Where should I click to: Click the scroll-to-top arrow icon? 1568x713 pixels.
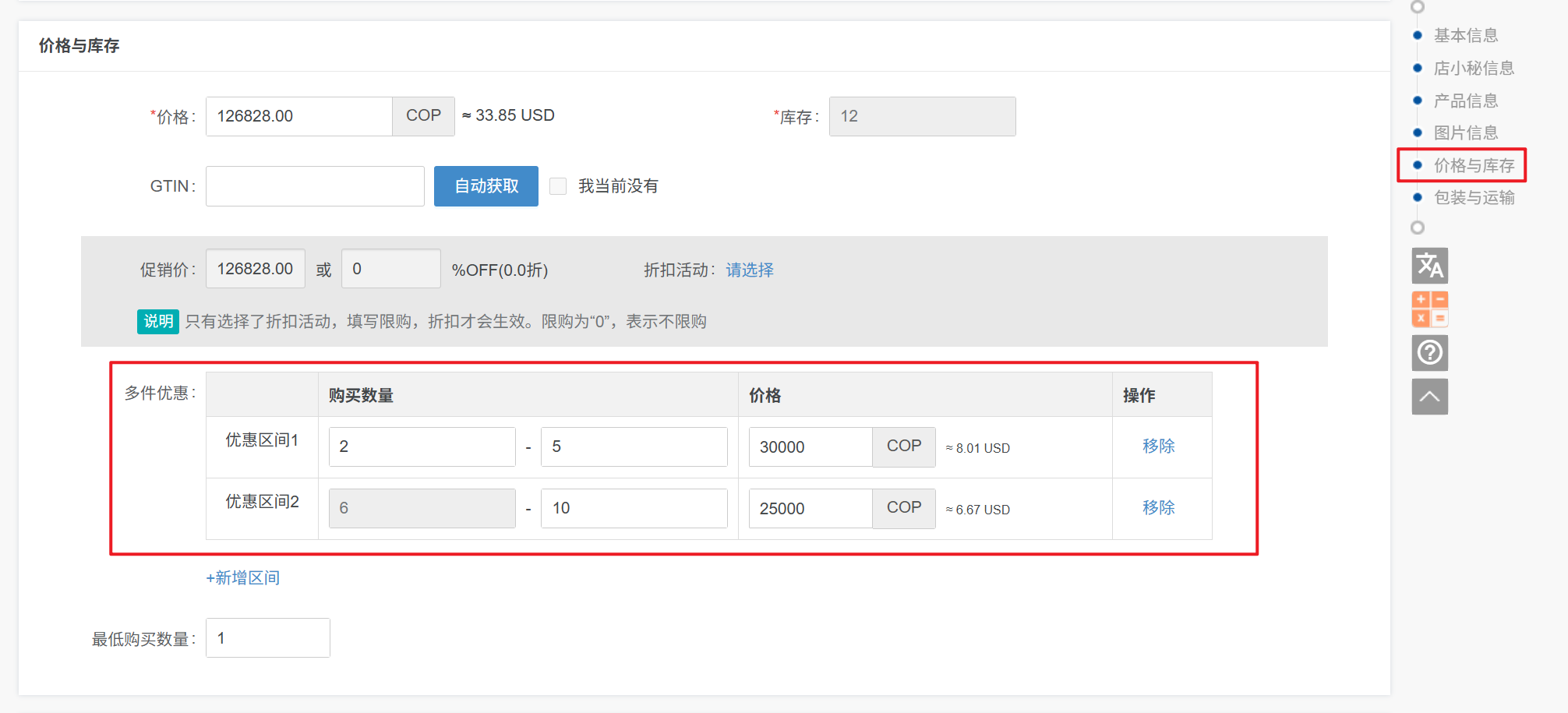[x=1429, y=397]
